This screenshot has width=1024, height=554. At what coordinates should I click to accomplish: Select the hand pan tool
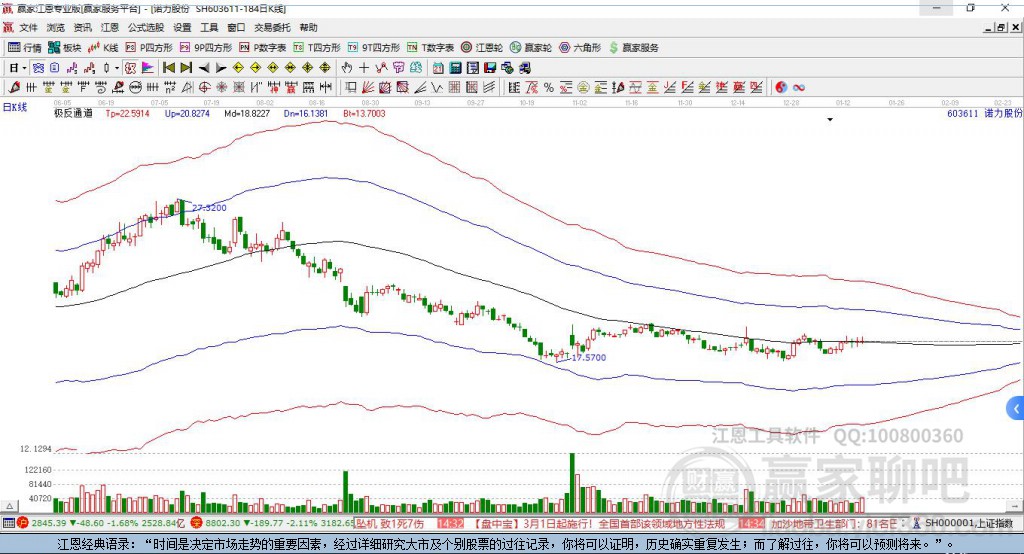(347, 68)
